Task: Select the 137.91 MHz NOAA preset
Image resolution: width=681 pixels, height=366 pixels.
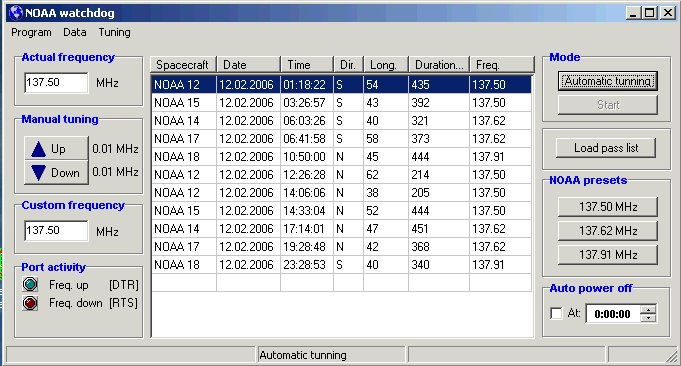Action: tap(608, 254)
